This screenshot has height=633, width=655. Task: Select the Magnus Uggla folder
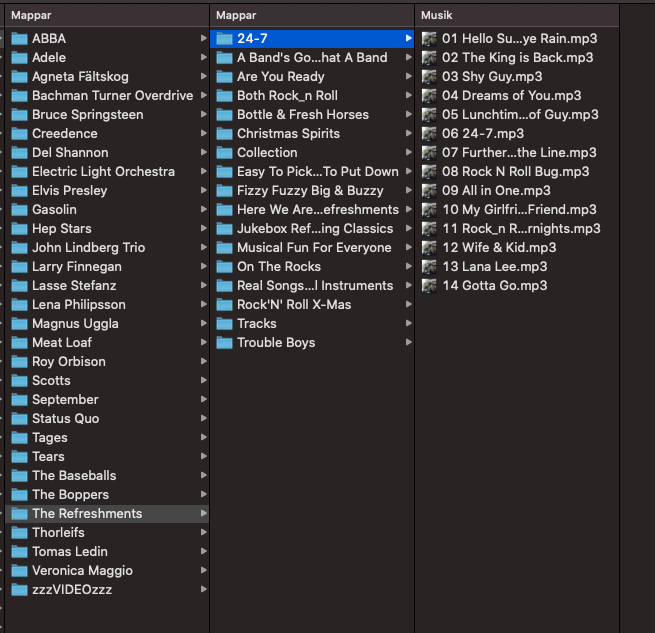click(107, 324)
